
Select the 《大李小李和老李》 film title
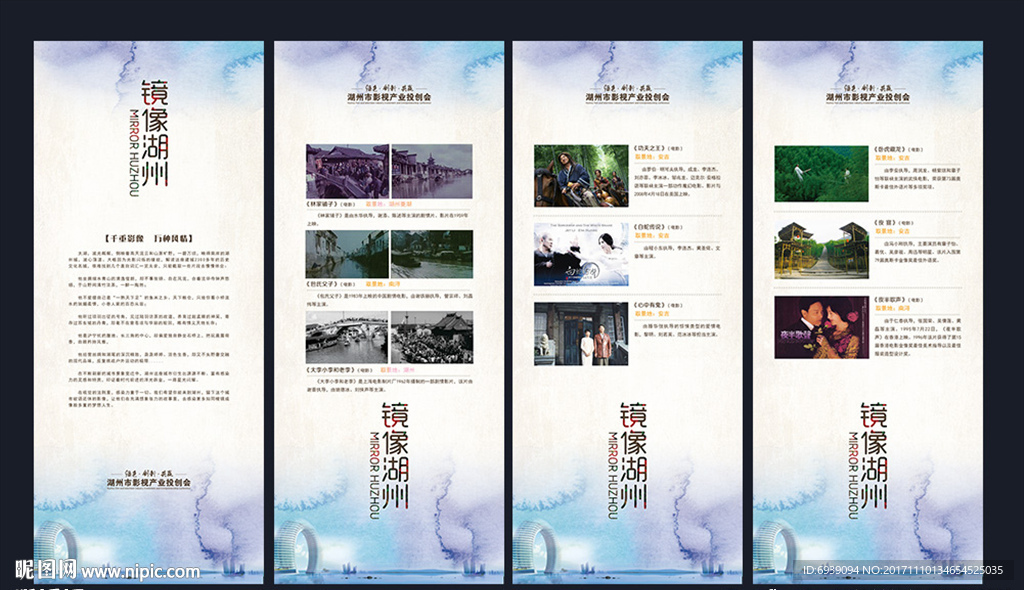332,370
